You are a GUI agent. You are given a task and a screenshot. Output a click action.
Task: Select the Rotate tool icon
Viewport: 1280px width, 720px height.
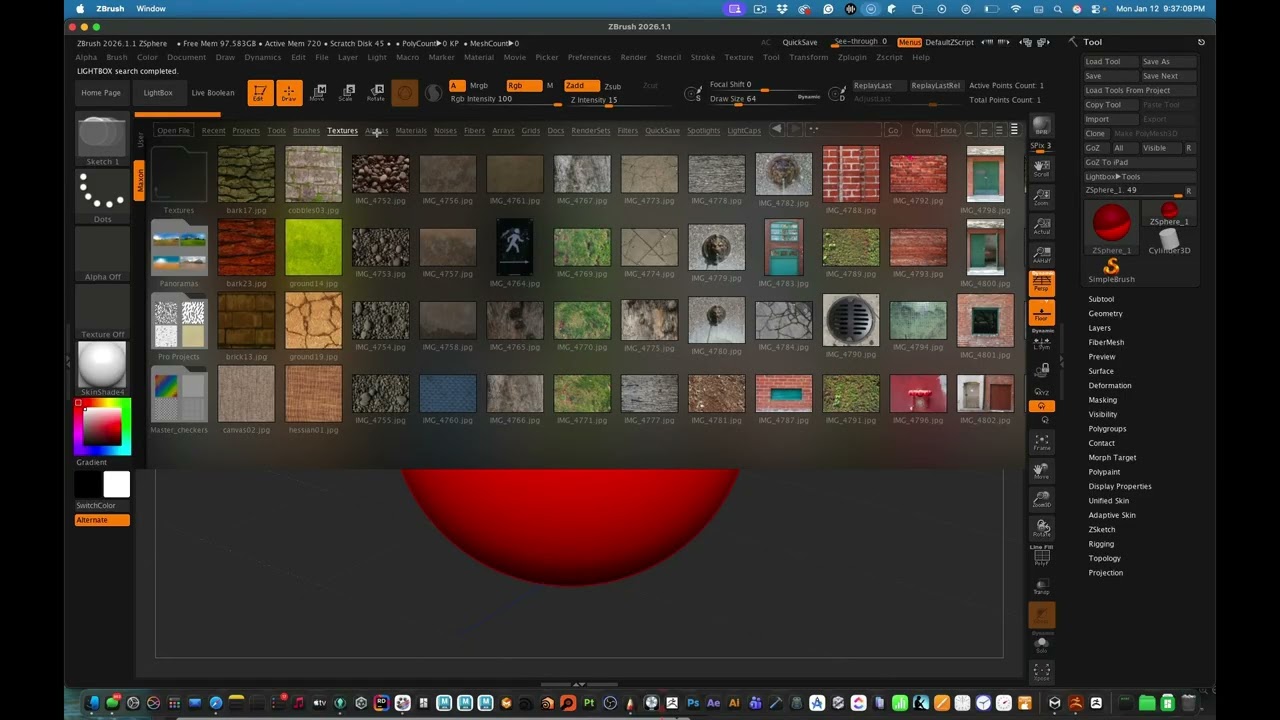click(376, 93)
